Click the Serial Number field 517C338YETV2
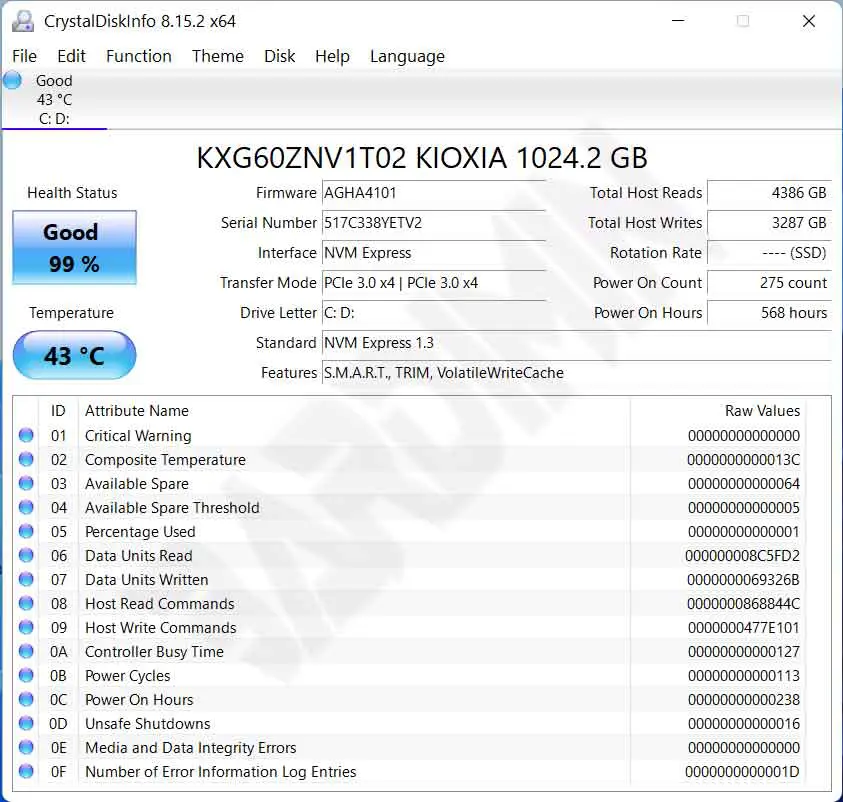Screen dimensions: 843x802 point(434,223)
